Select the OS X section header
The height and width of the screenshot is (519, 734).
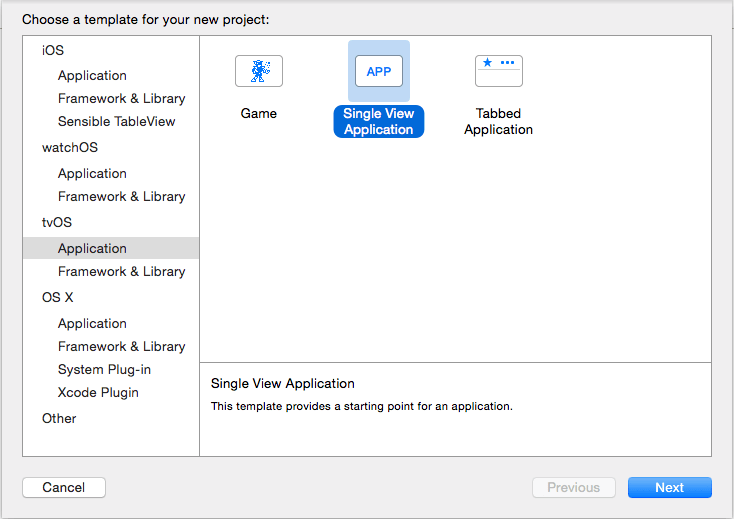tap(58, 297)
